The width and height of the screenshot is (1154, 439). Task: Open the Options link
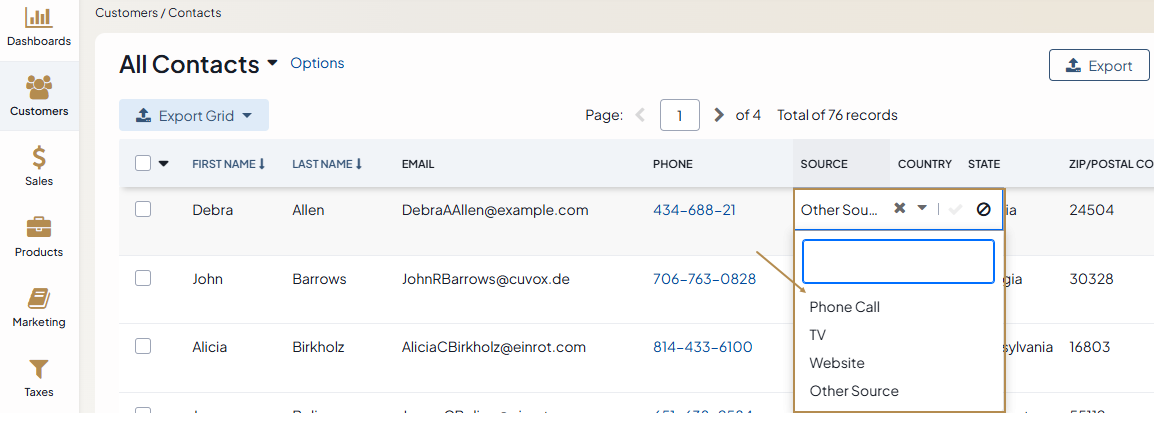317,63
